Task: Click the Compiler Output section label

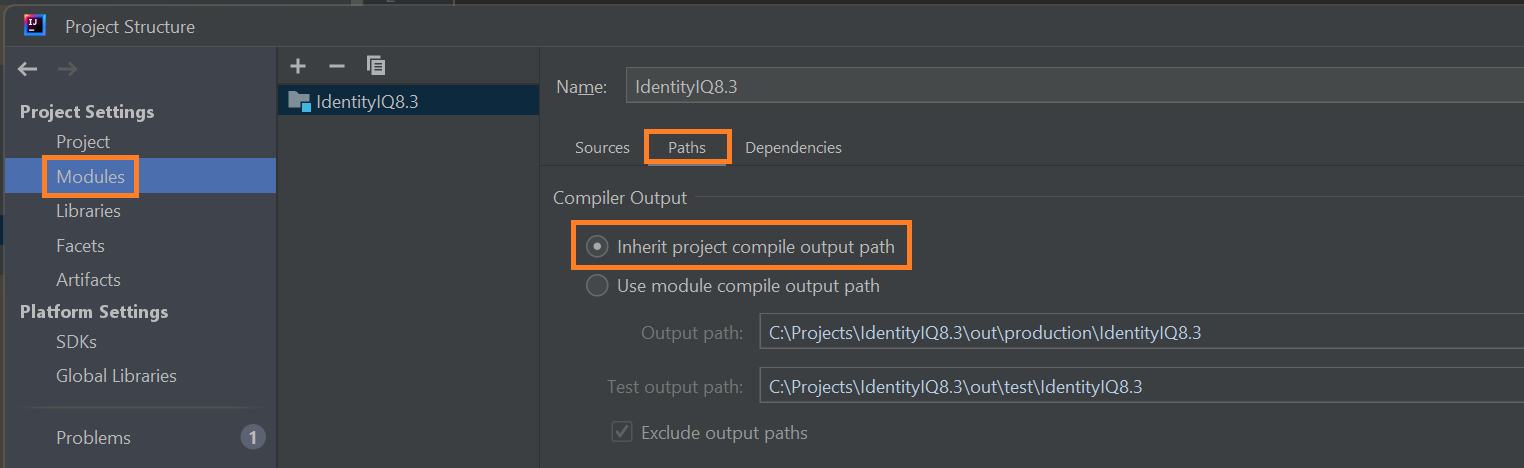Action: [620, 198]
